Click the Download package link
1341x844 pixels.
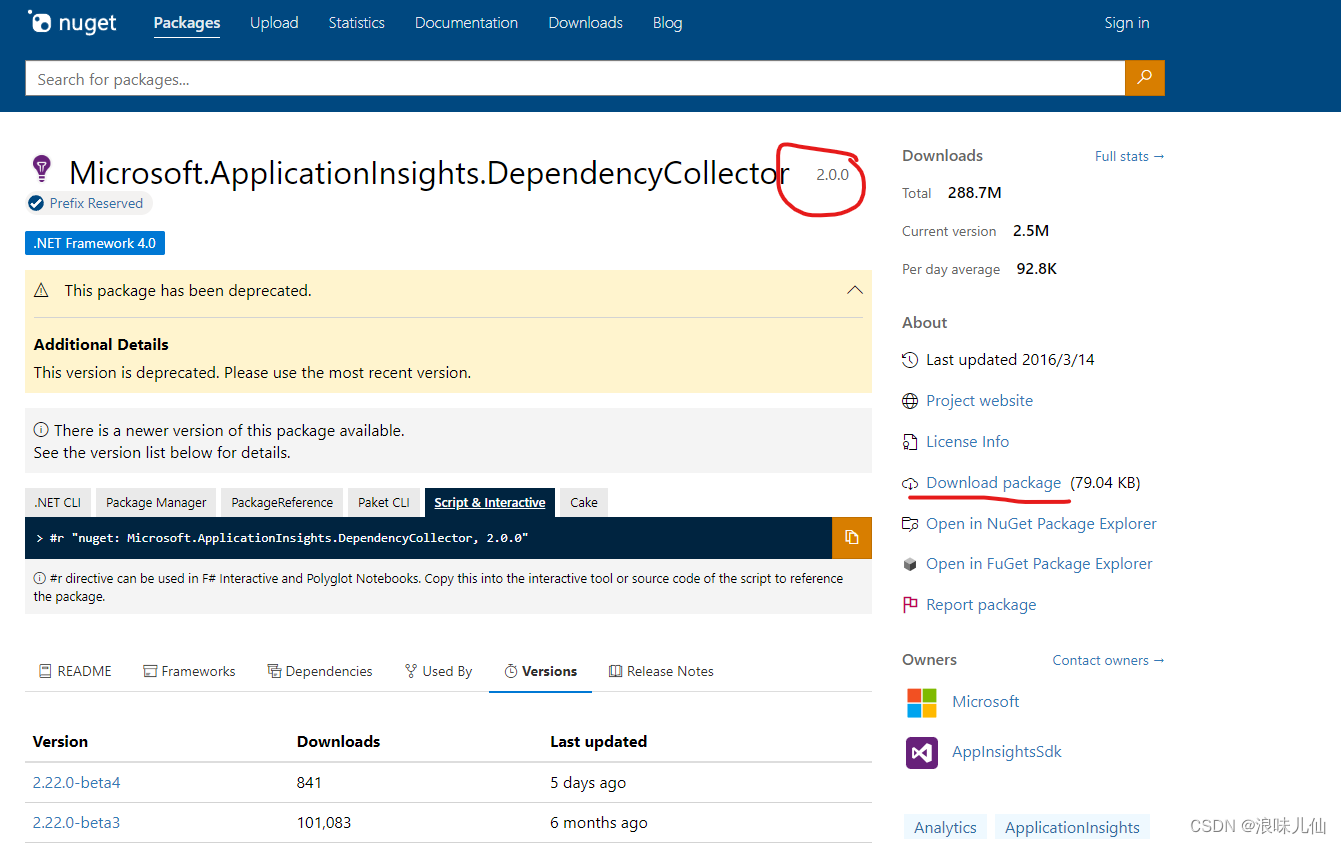[993, 483]
